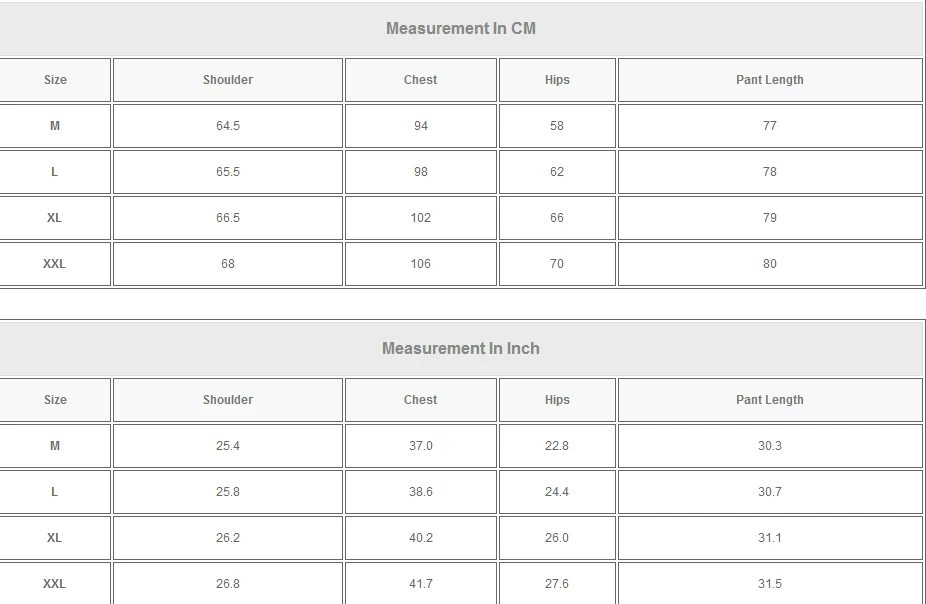Select the XXL size cell in the Inch table

(55, 584)
